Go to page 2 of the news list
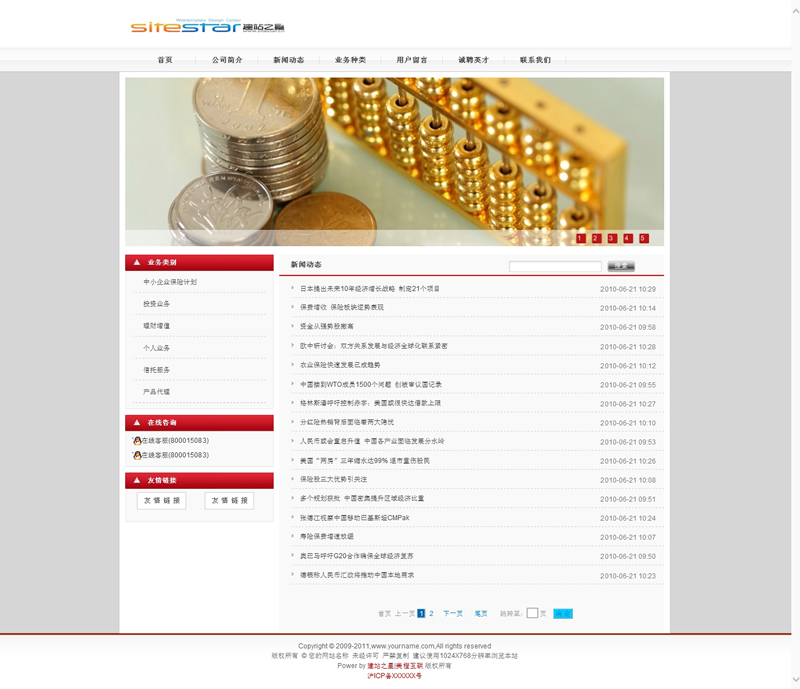 click(x=431, y=613)
